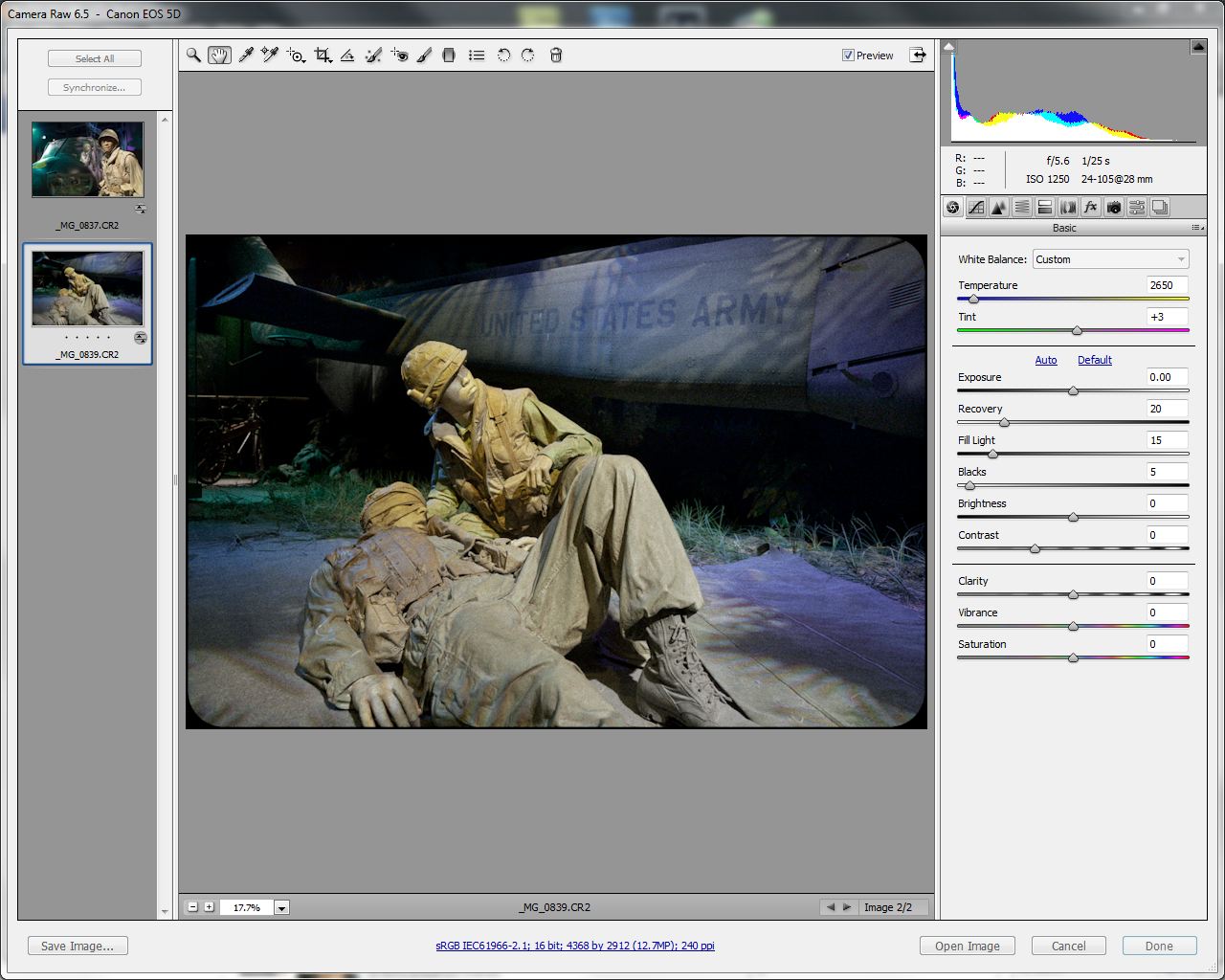
Task: Click the Open Image button
Action: [968, 946]
